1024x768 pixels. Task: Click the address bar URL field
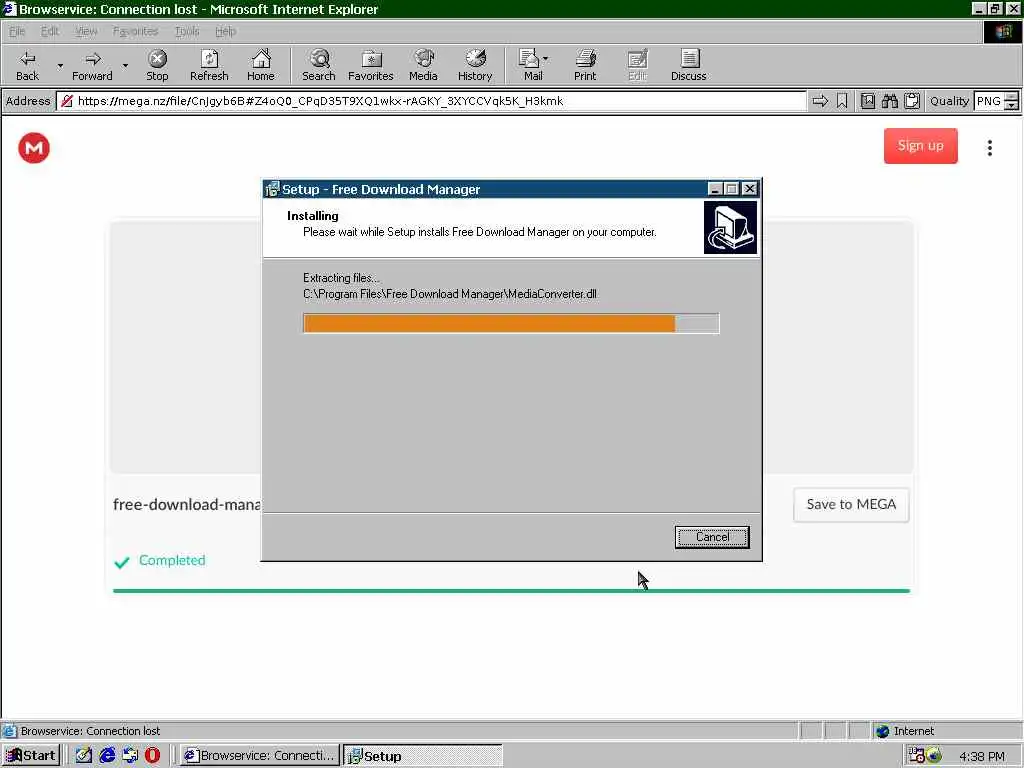[432, 101]
